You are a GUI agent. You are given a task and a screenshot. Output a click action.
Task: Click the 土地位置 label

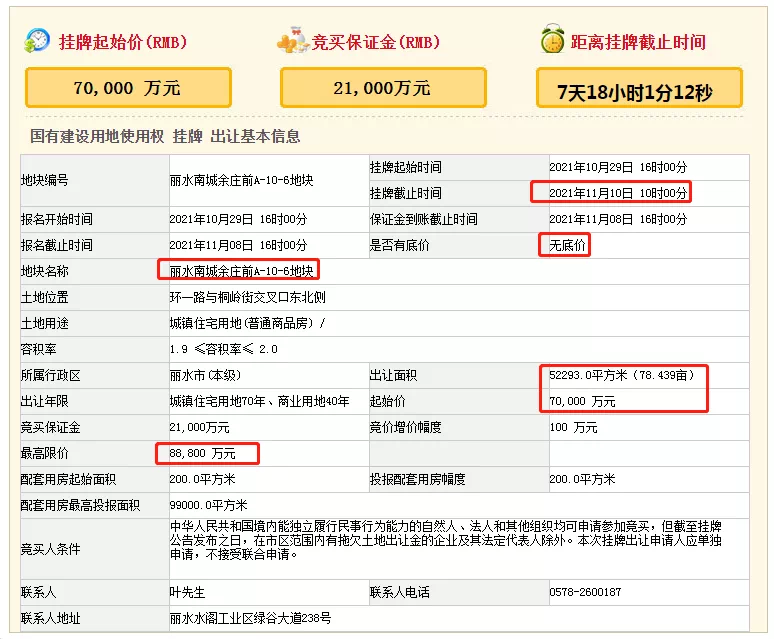tap(44, 297)
